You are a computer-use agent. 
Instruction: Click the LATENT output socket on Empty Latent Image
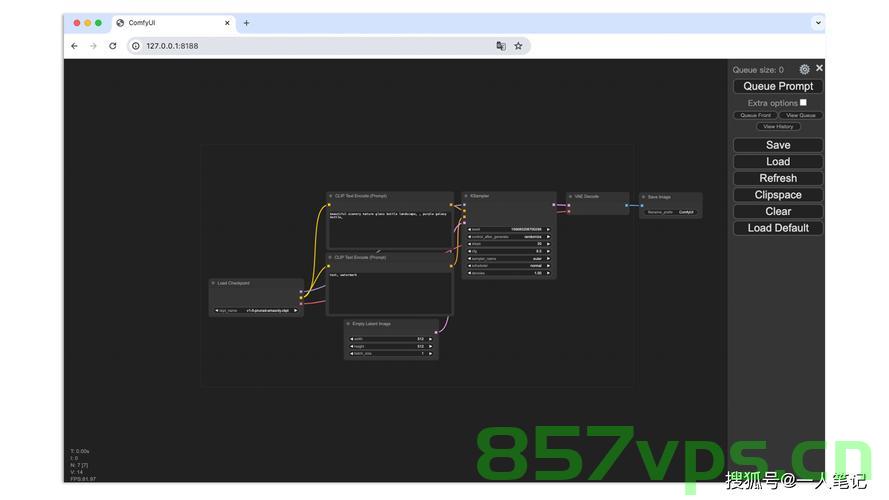click(x=436, y=332)
